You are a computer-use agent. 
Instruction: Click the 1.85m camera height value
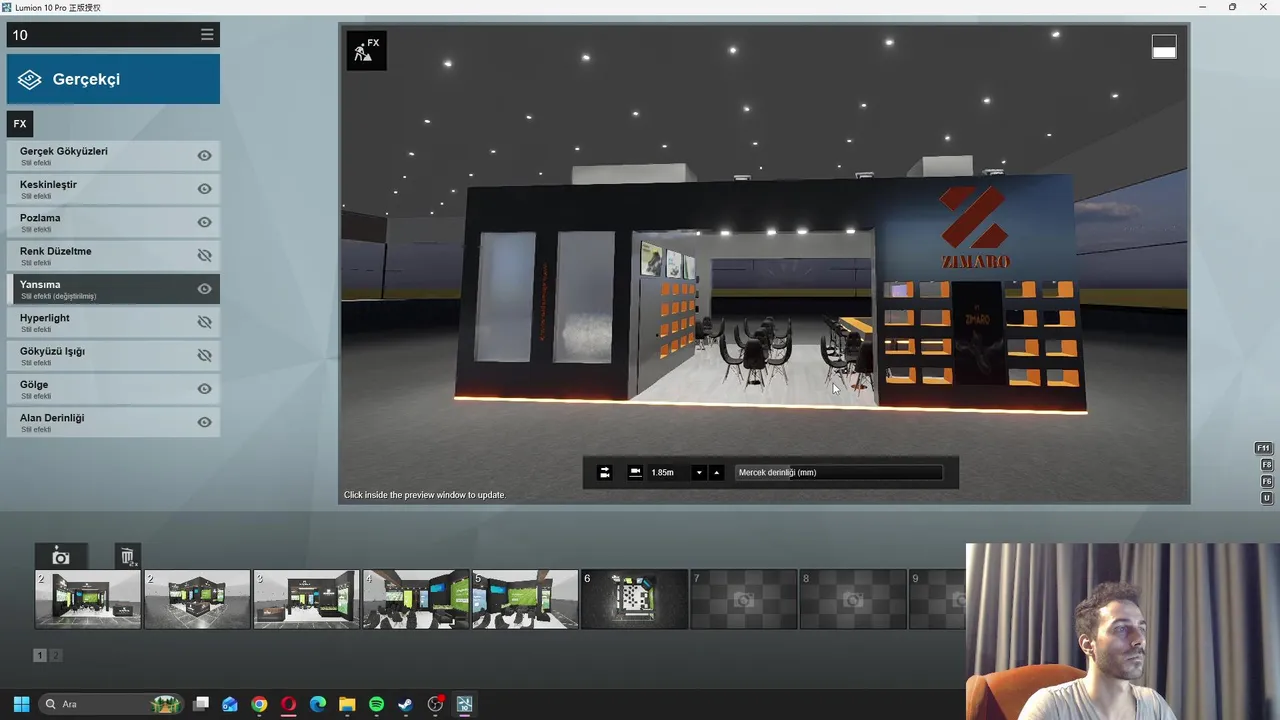tap(662, 473)
